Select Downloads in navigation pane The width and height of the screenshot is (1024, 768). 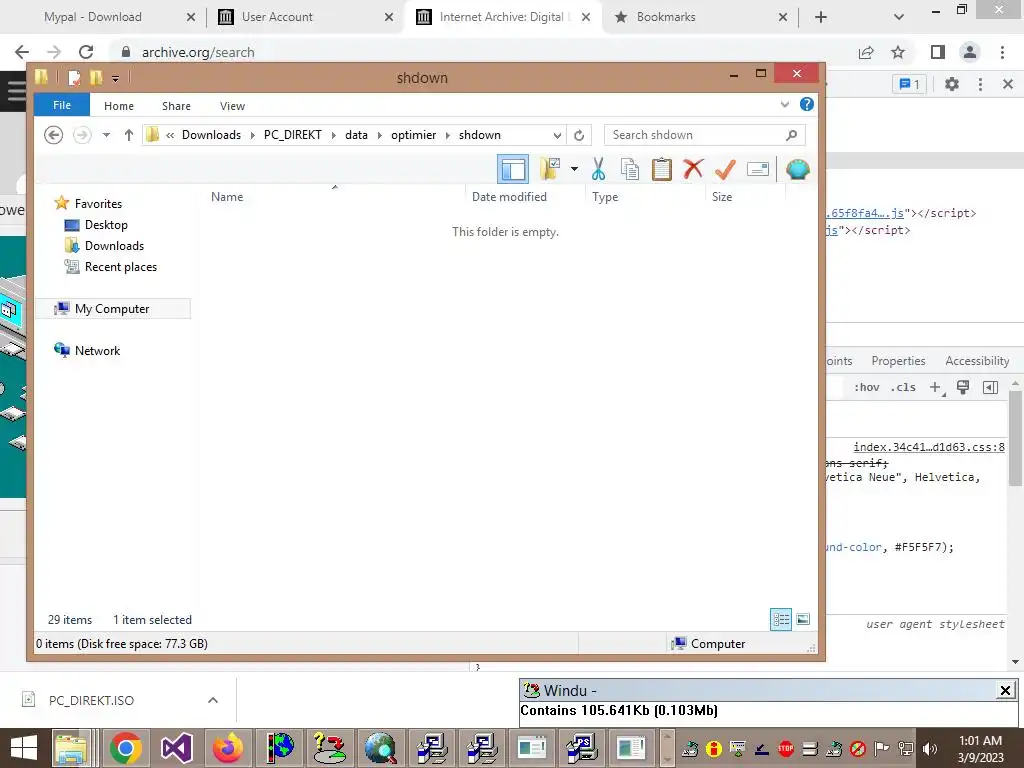(114, 246)
